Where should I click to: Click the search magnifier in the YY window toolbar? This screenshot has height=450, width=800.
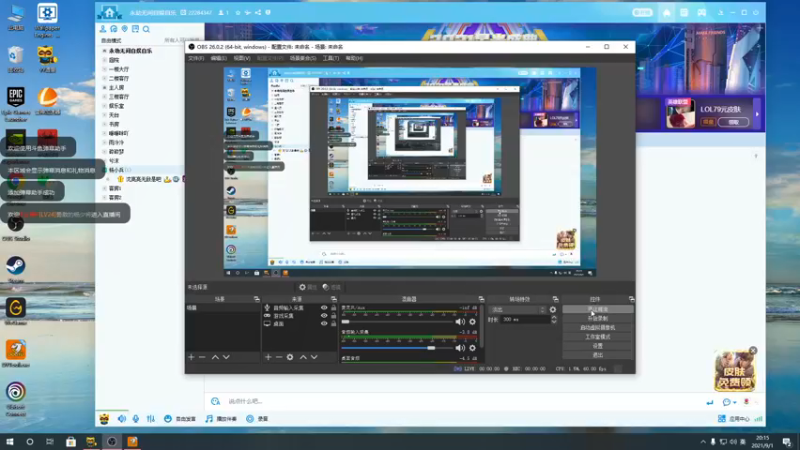tap(146, 29)
